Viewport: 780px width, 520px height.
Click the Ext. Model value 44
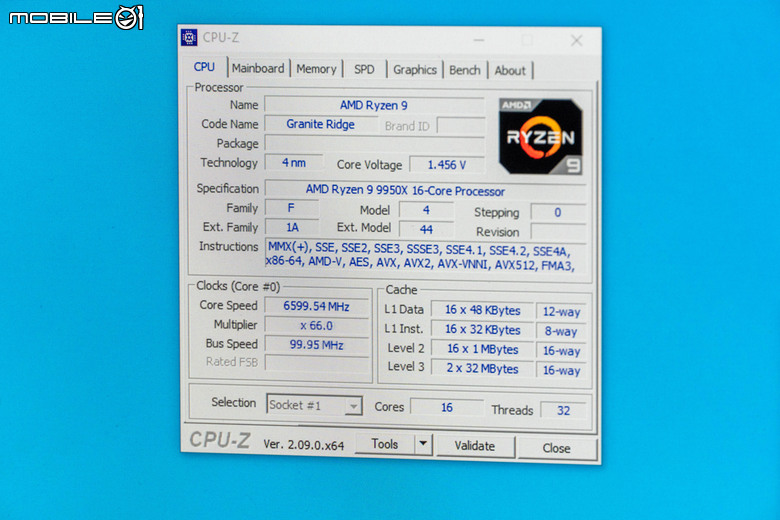426,229
